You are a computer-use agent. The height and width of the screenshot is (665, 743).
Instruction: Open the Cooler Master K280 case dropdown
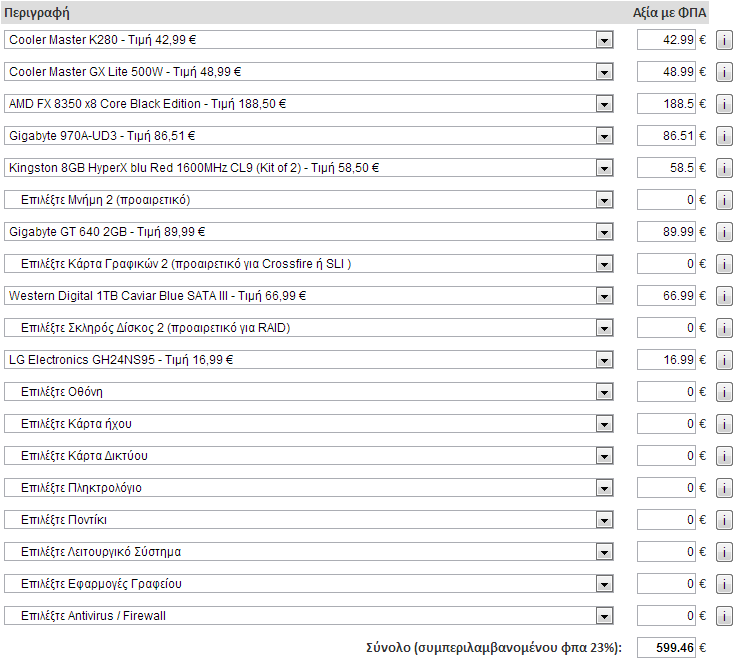pyautogui.click(x=308, y=40)
